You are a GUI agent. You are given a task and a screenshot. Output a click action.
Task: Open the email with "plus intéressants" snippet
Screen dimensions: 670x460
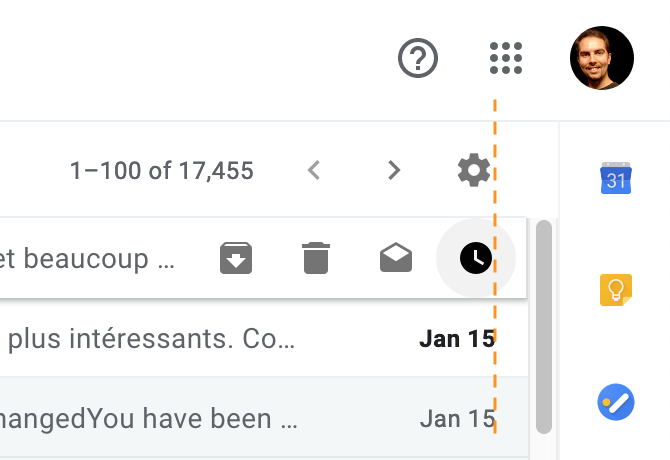[x=150, y=339]
